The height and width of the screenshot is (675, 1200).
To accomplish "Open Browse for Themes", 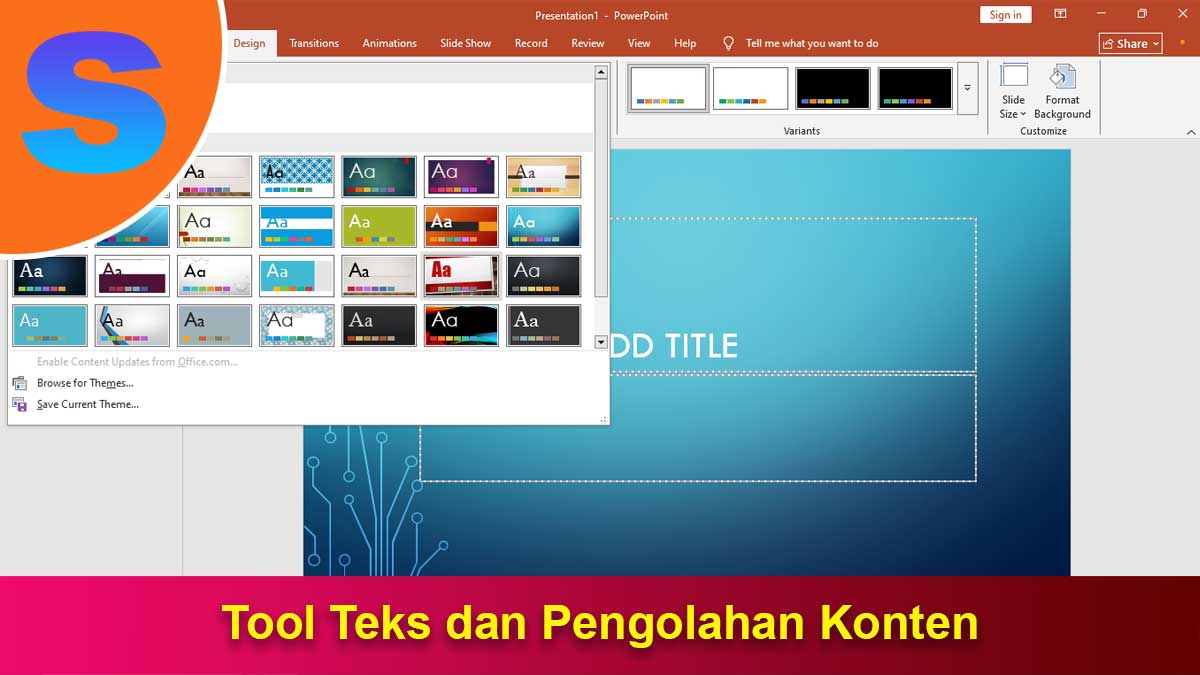I will (85, 383).
